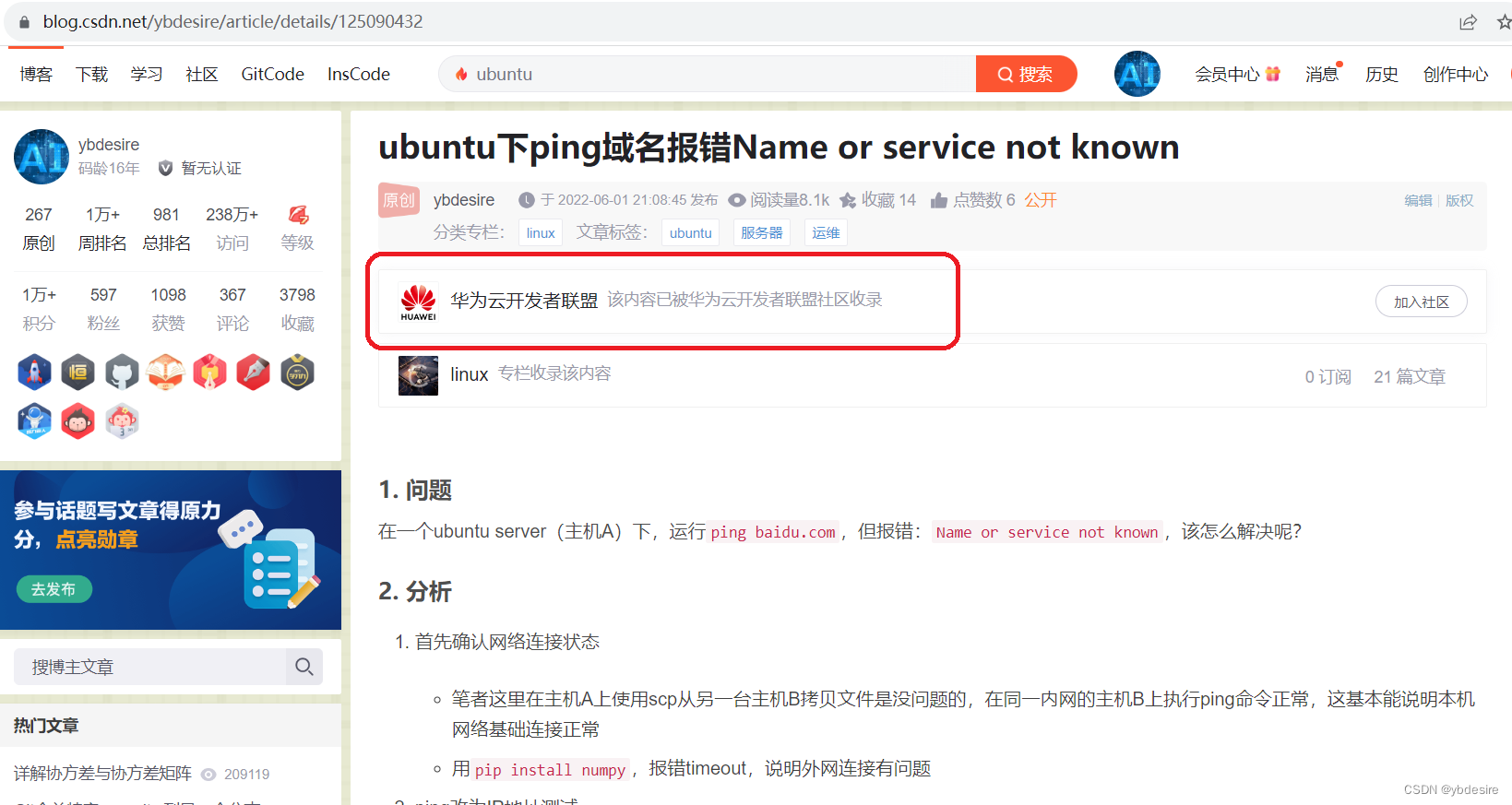Image resolution: width=1512 pixels, height=805 pixels.
Task: Click the fire icon in the top search box
Action: (x=461, y=74)
